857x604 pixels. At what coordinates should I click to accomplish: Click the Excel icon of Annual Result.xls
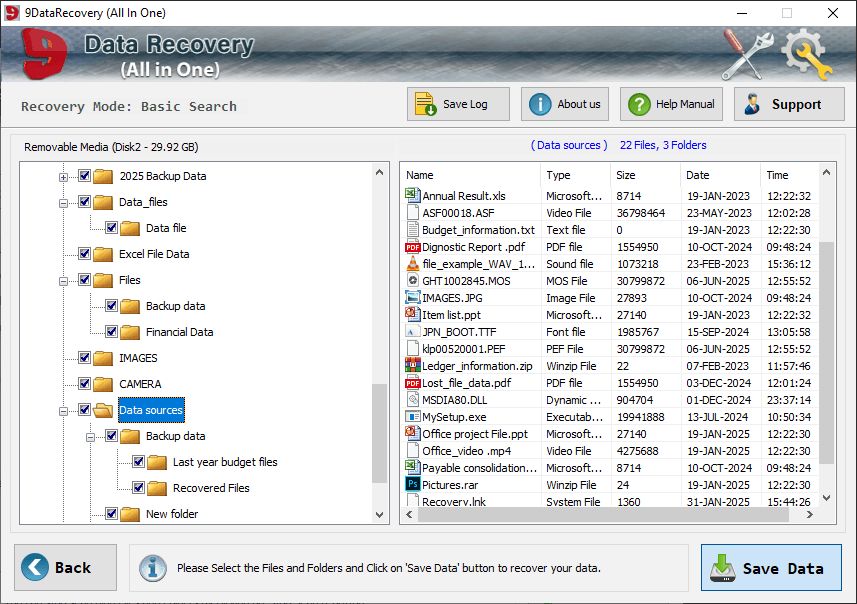click(x=413, y=195)
